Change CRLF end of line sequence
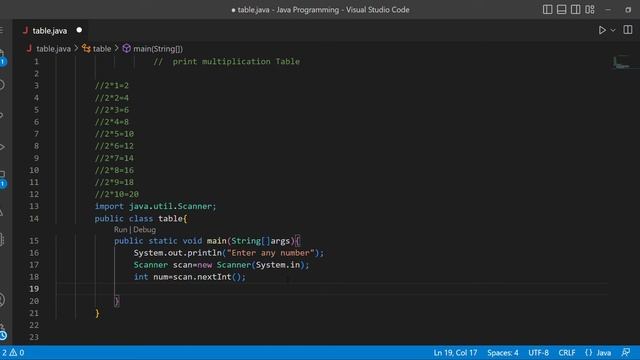Viewport: 640px width, 360px height. [567, 353]
